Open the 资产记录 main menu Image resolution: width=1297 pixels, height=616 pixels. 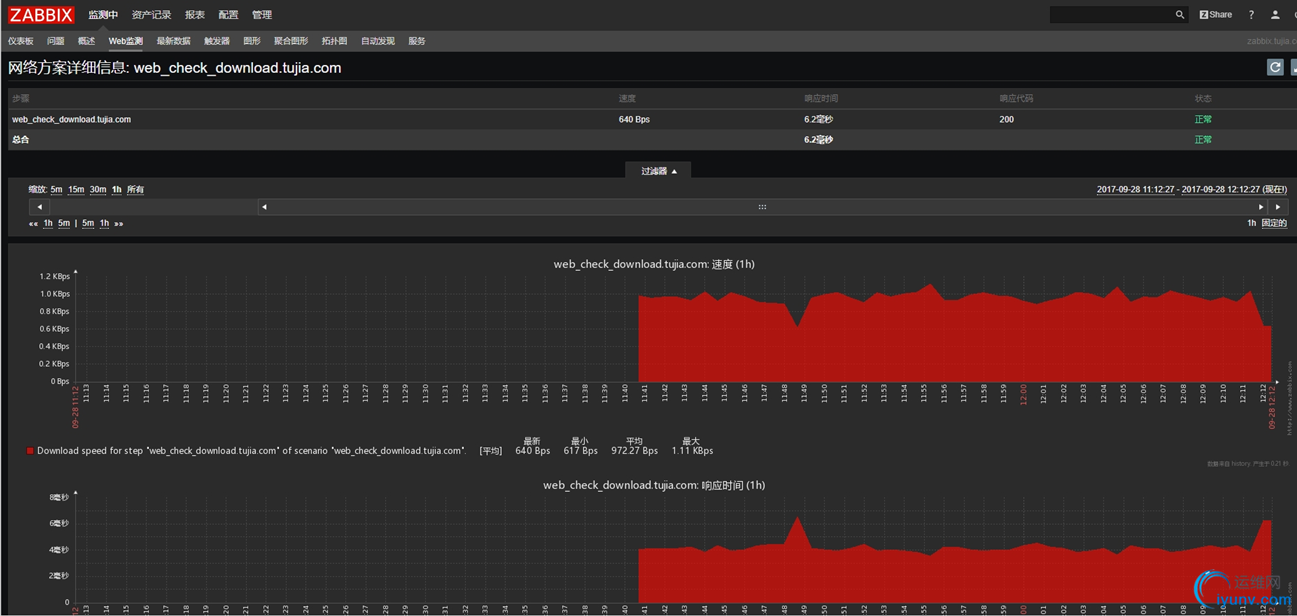[x=151, y=15]
